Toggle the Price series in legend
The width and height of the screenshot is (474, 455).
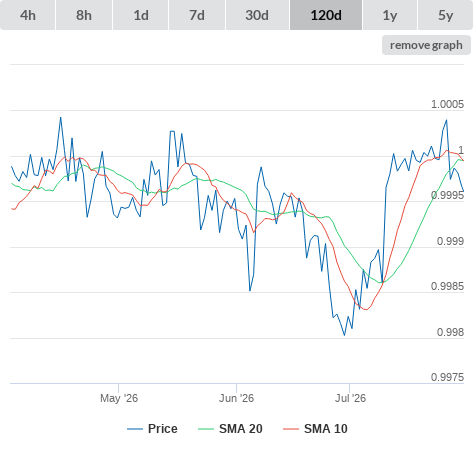163,429
